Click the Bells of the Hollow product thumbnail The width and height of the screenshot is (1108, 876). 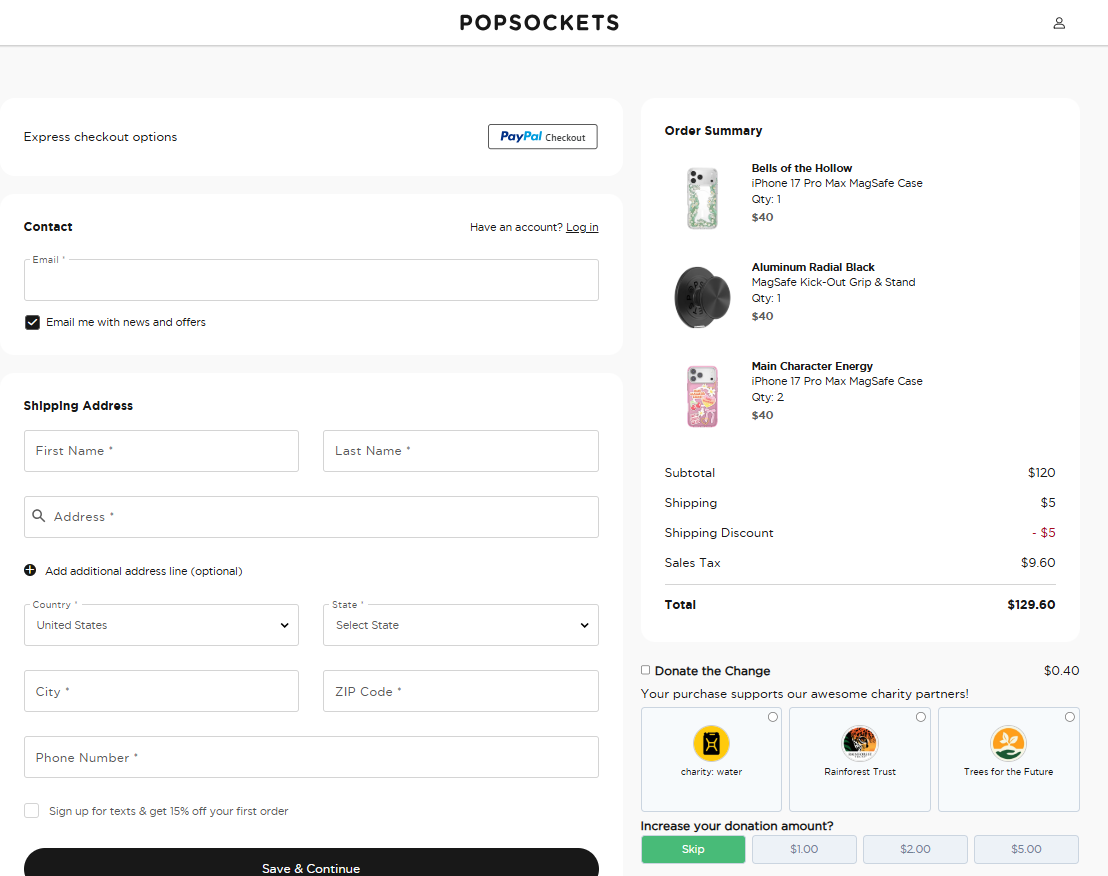coord(702,197)
